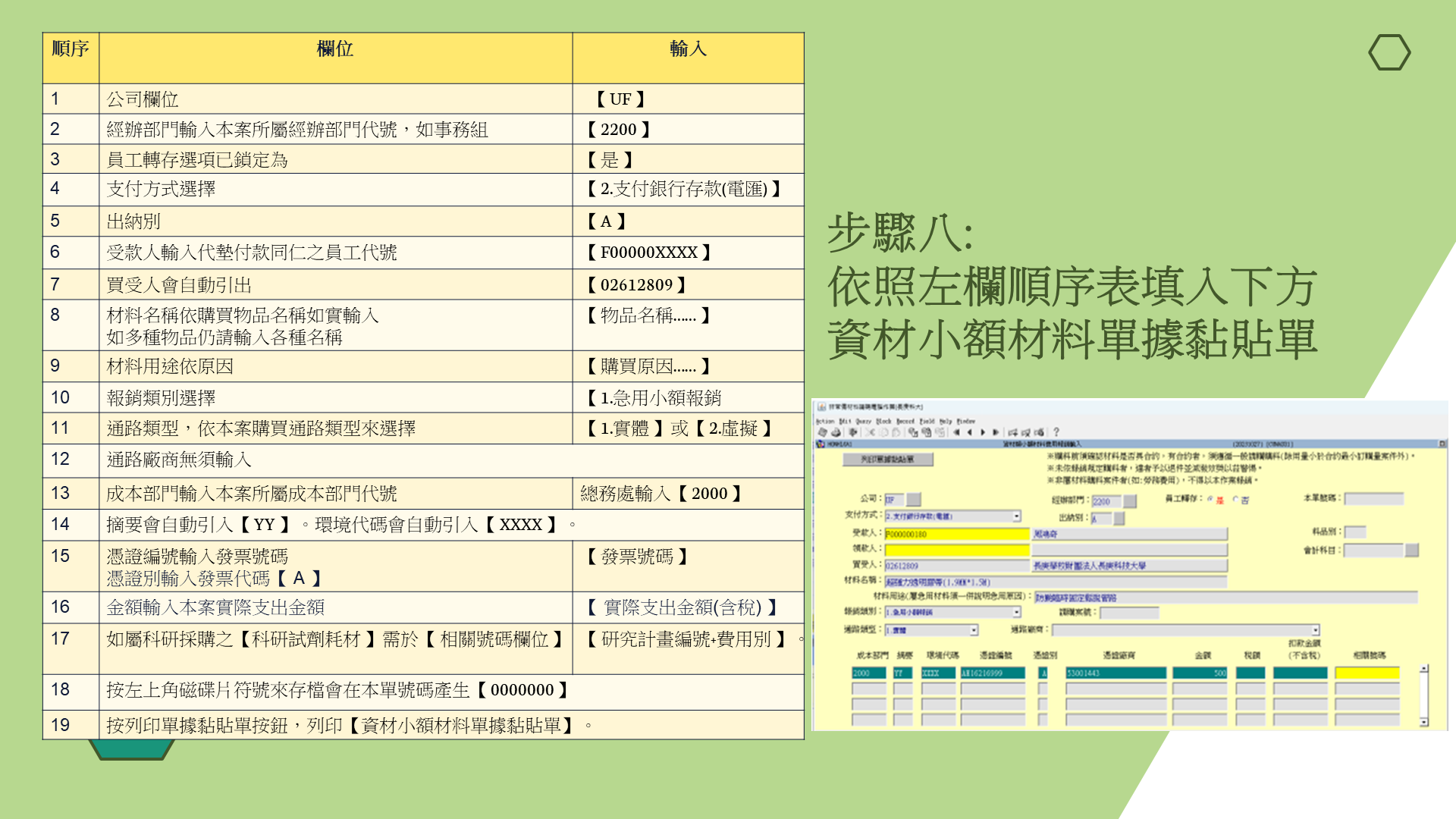Click the 憑證廠商 cell showing 53001443
Image resolution: width=1456 pixels, height=819 pixels.
click(x=1116, y=673)
